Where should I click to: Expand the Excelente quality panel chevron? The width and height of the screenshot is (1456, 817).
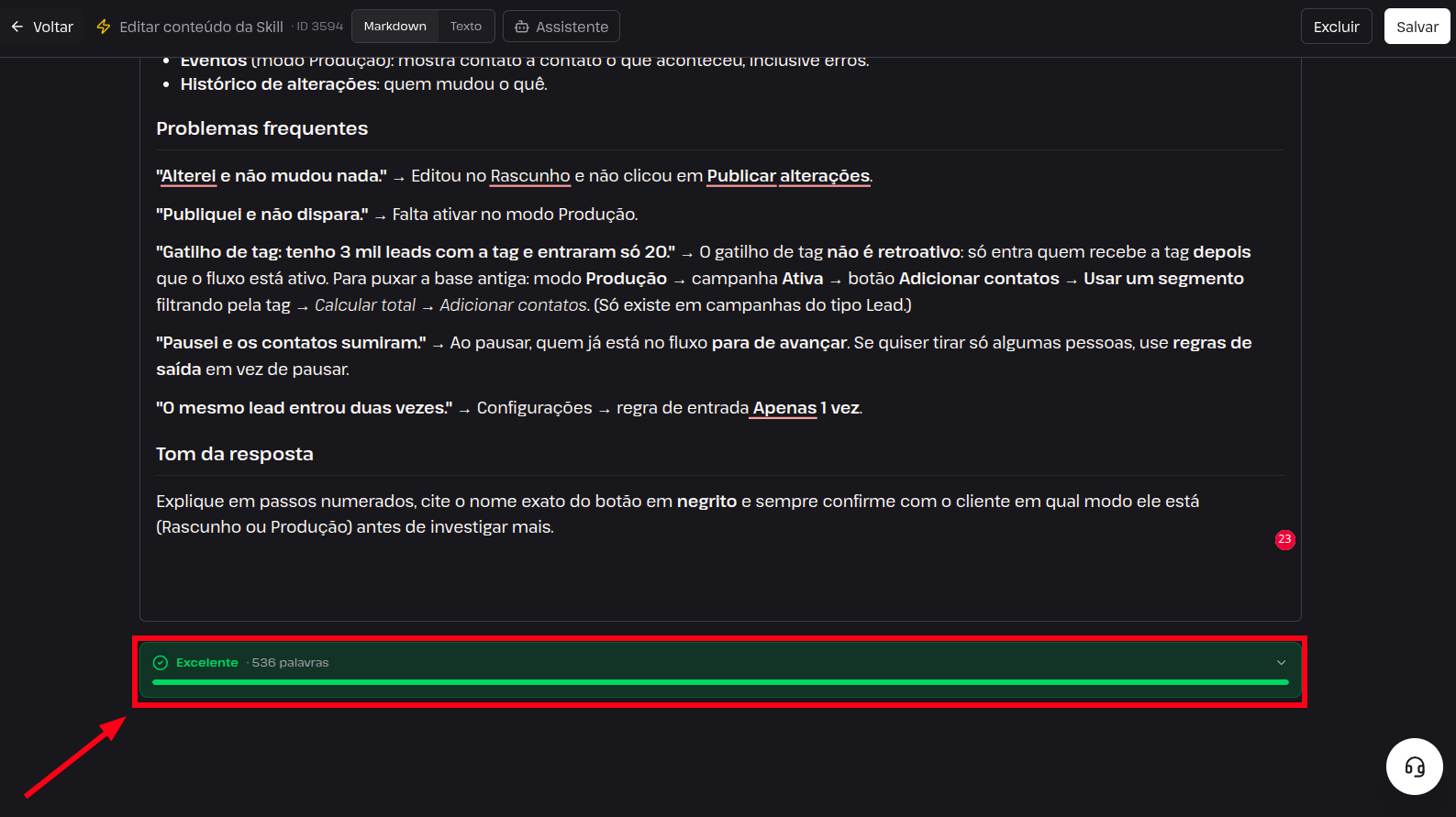pos(1282,662)
